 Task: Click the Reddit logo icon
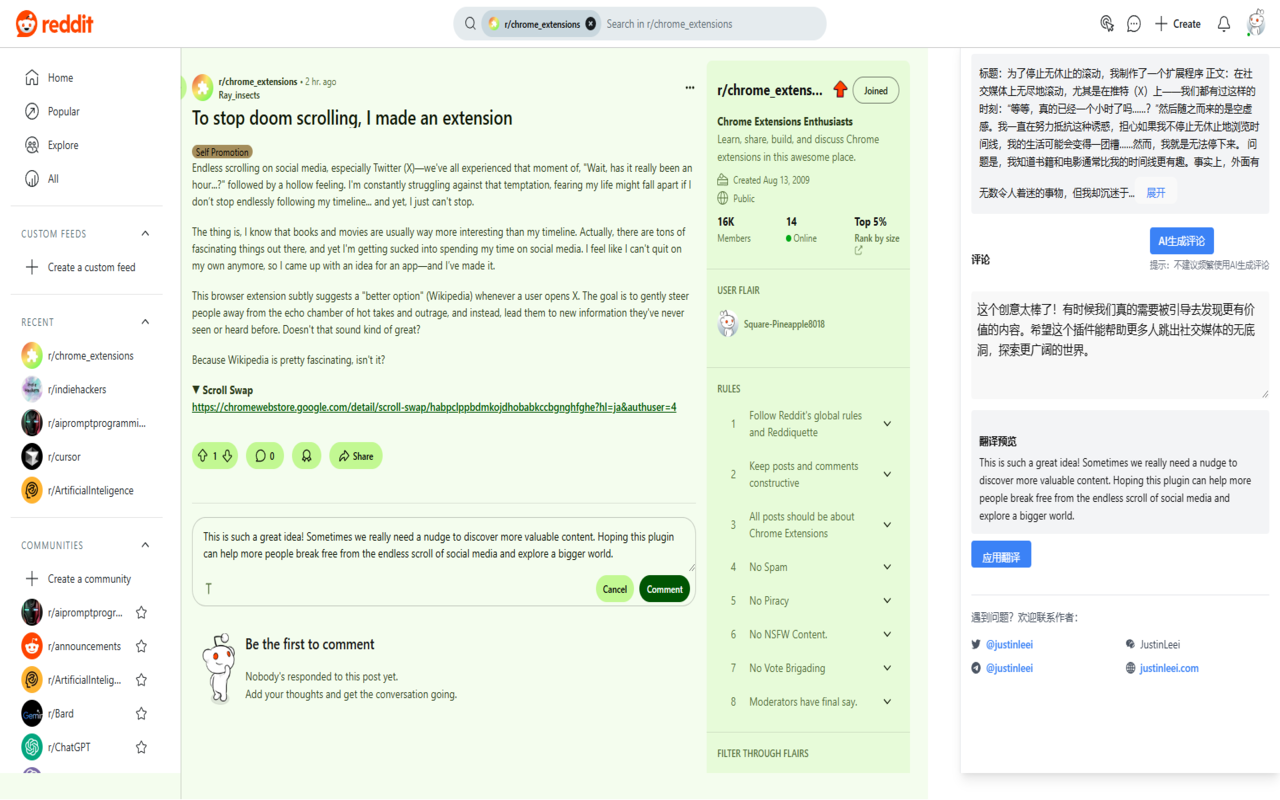coord(26,23)
